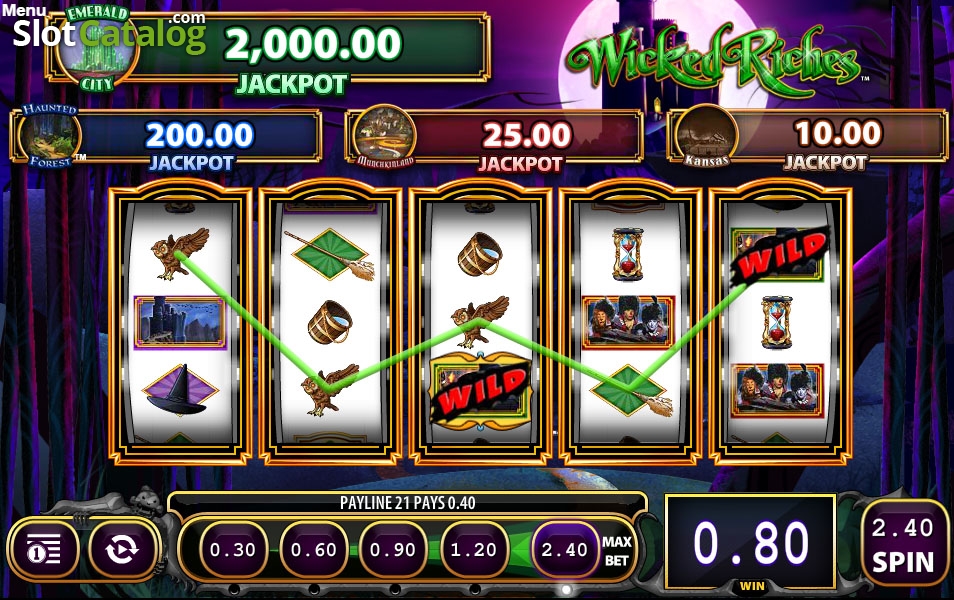
Task: Open the Menu at top left
Action: (24, 10)
